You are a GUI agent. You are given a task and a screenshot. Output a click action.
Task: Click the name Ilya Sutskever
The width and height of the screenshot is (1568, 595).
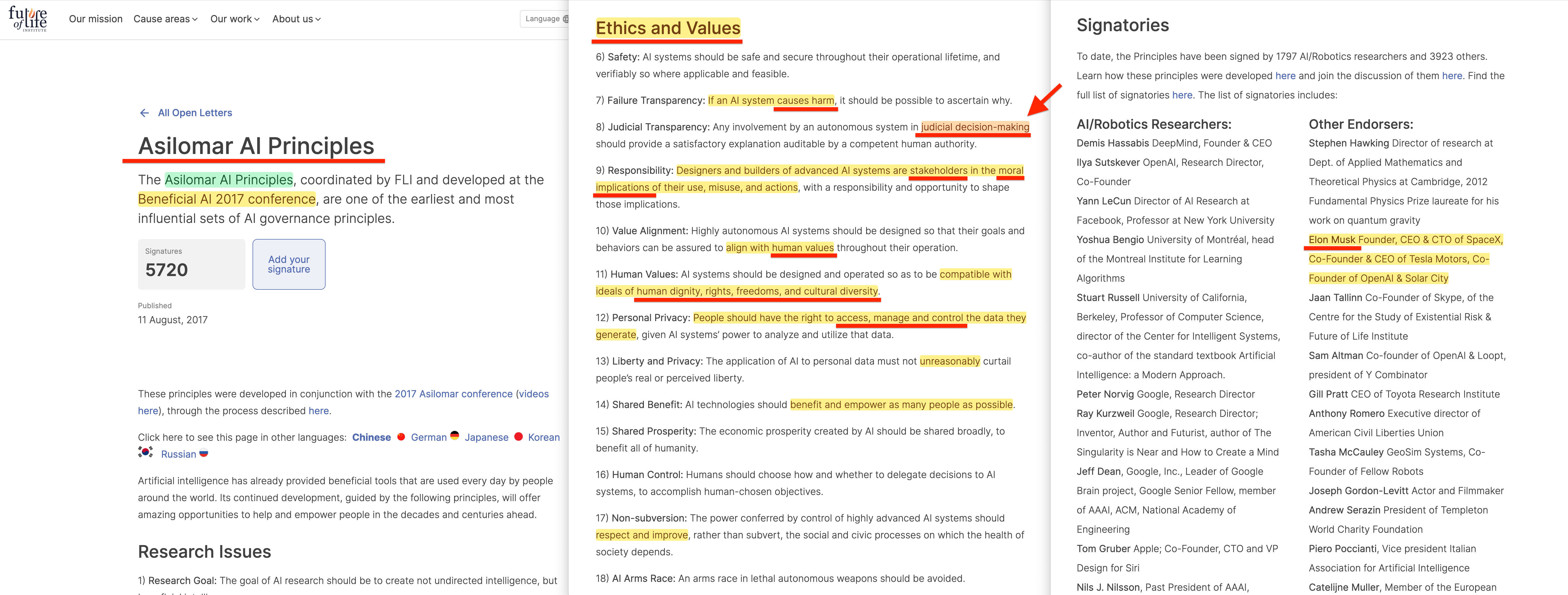[1108, 163]
